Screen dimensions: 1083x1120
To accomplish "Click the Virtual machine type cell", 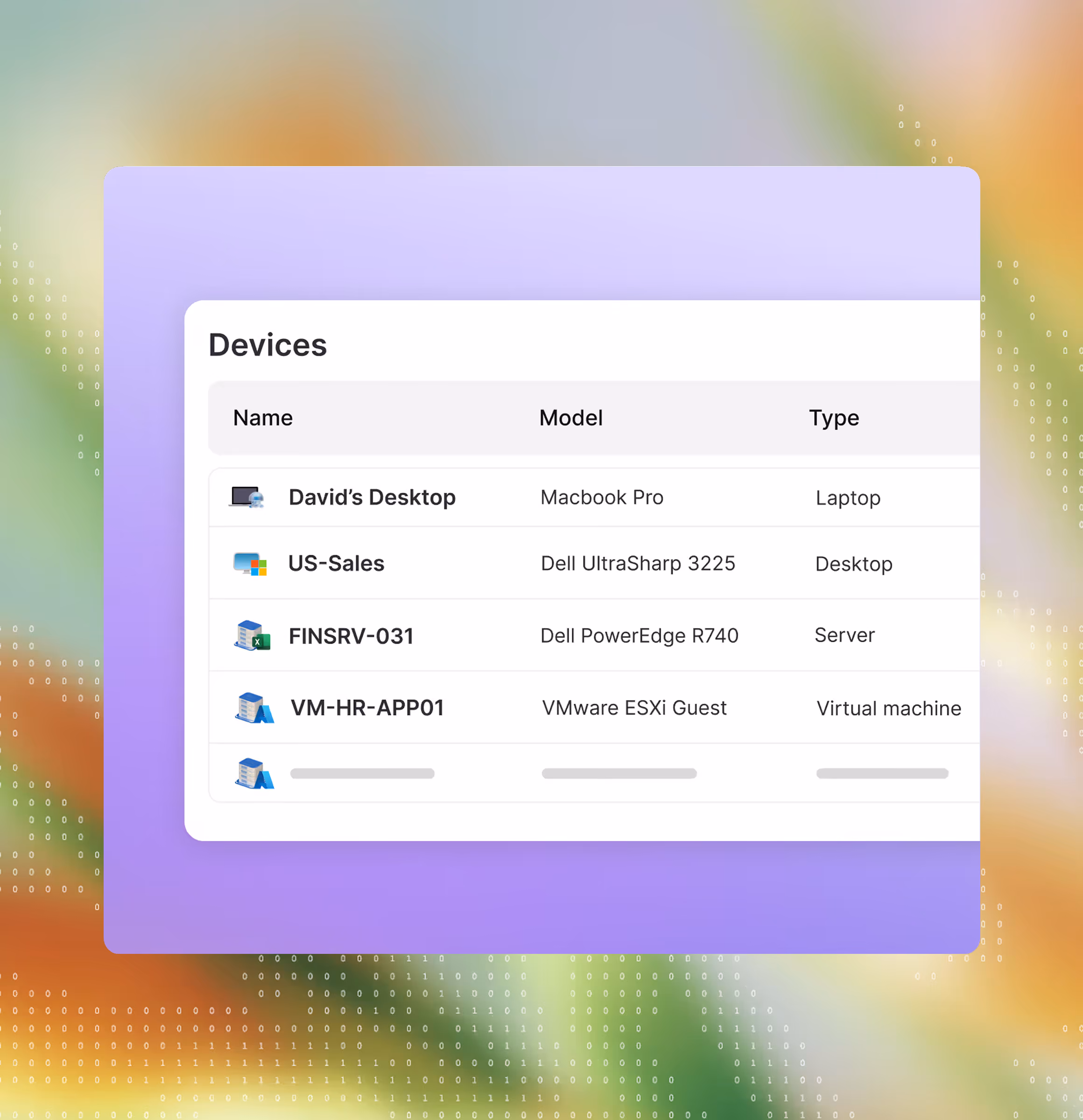I will (x=889, y=708).
